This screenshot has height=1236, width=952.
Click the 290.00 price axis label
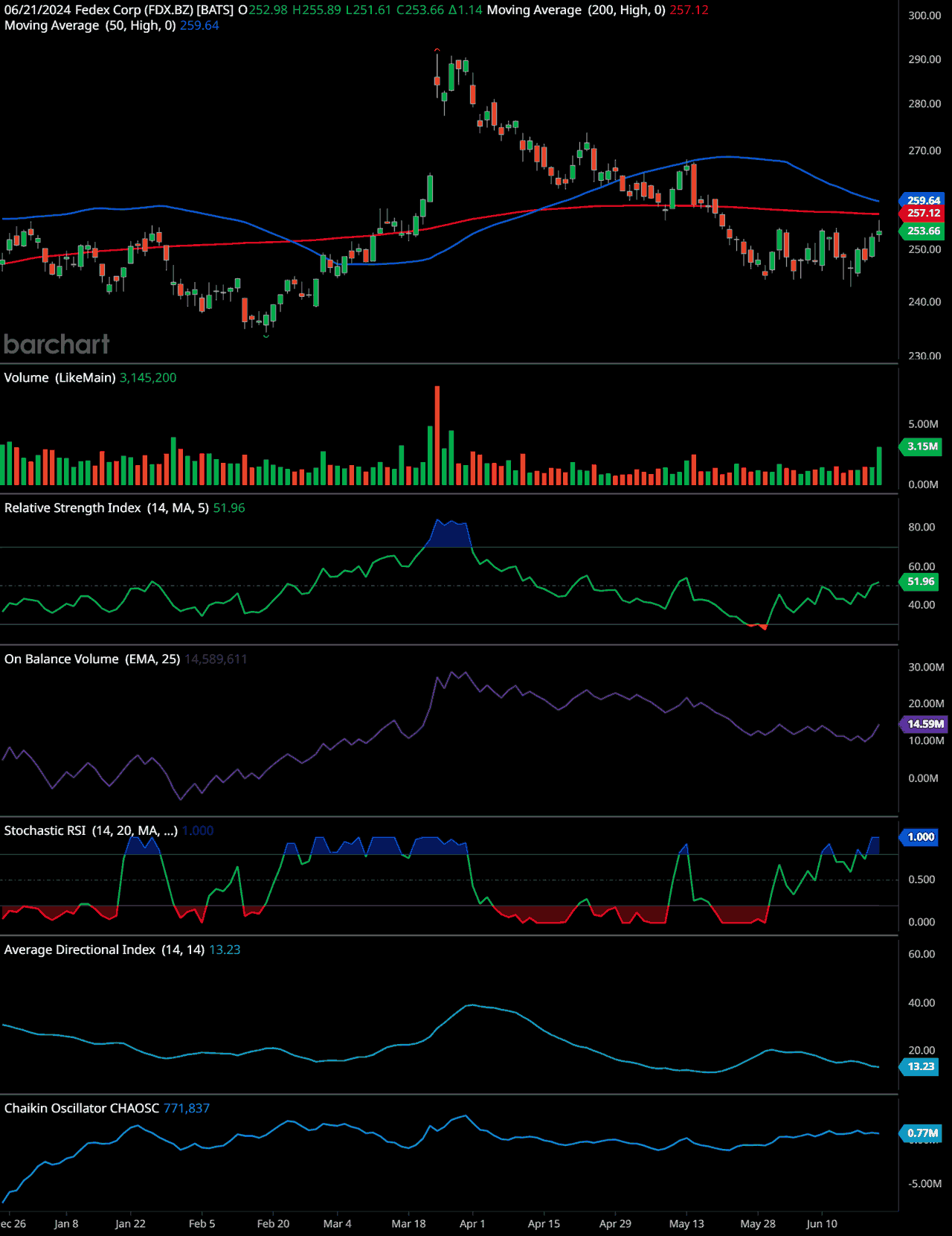(x=924, y=60)
